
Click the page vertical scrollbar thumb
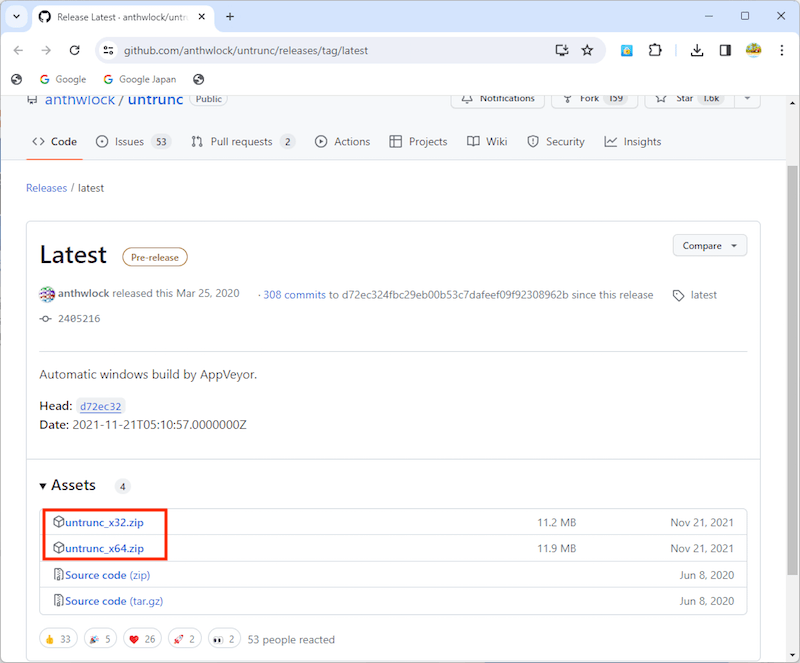(792, 370)
